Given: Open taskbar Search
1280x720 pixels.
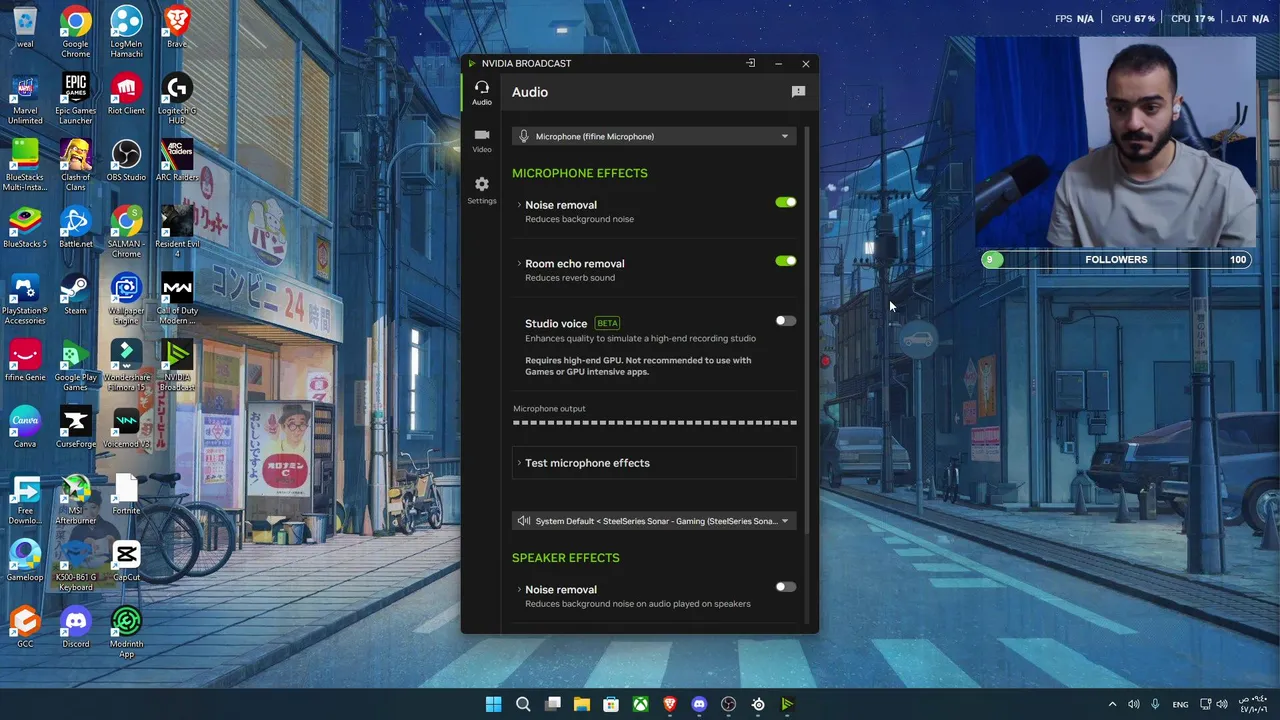Looking at the screenshot, I should click(523, 704).
